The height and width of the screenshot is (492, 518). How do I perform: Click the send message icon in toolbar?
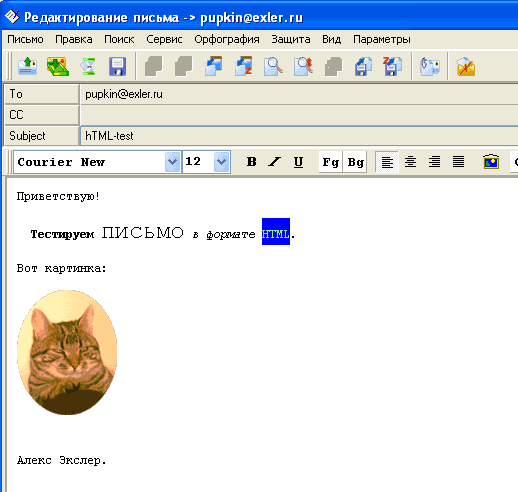(28, 66)
